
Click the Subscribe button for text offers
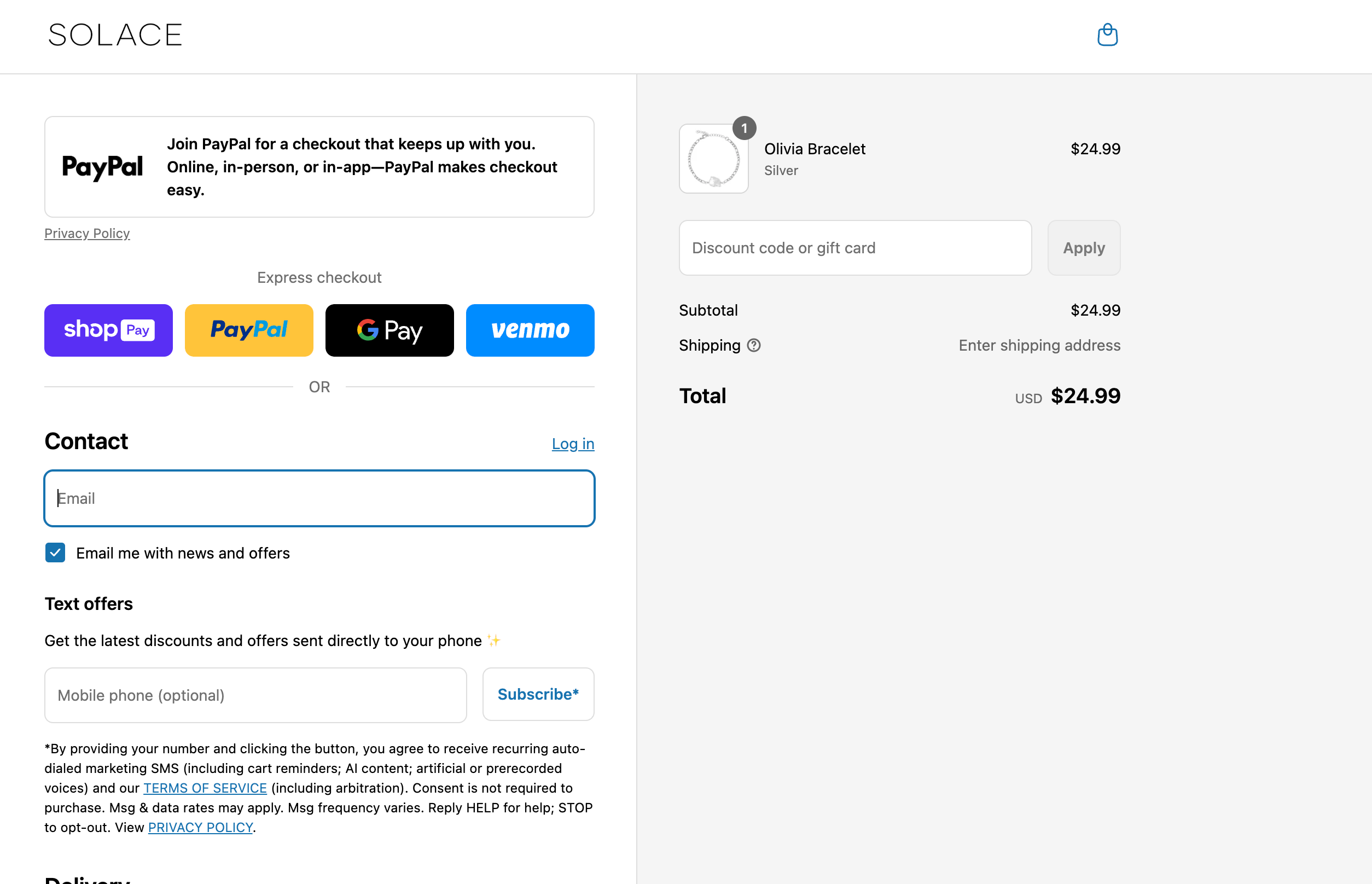pos(538,694)
